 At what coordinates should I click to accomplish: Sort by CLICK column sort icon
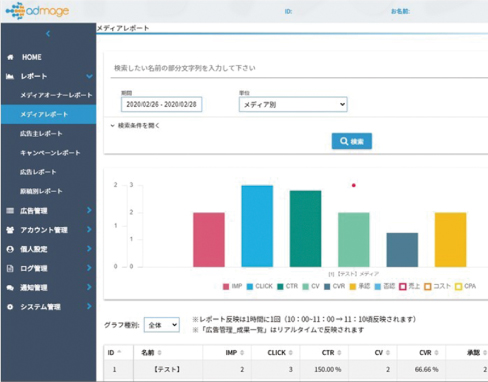[x=291, y=353]
